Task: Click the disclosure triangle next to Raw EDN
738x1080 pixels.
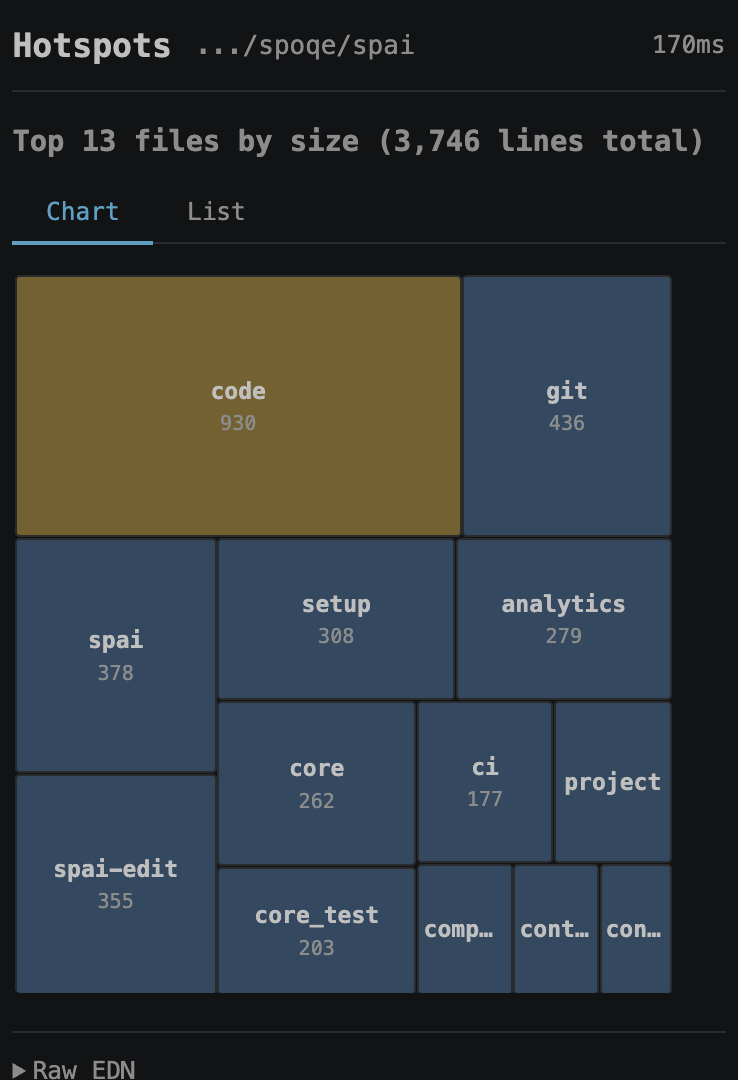Action: (22, 1068)
